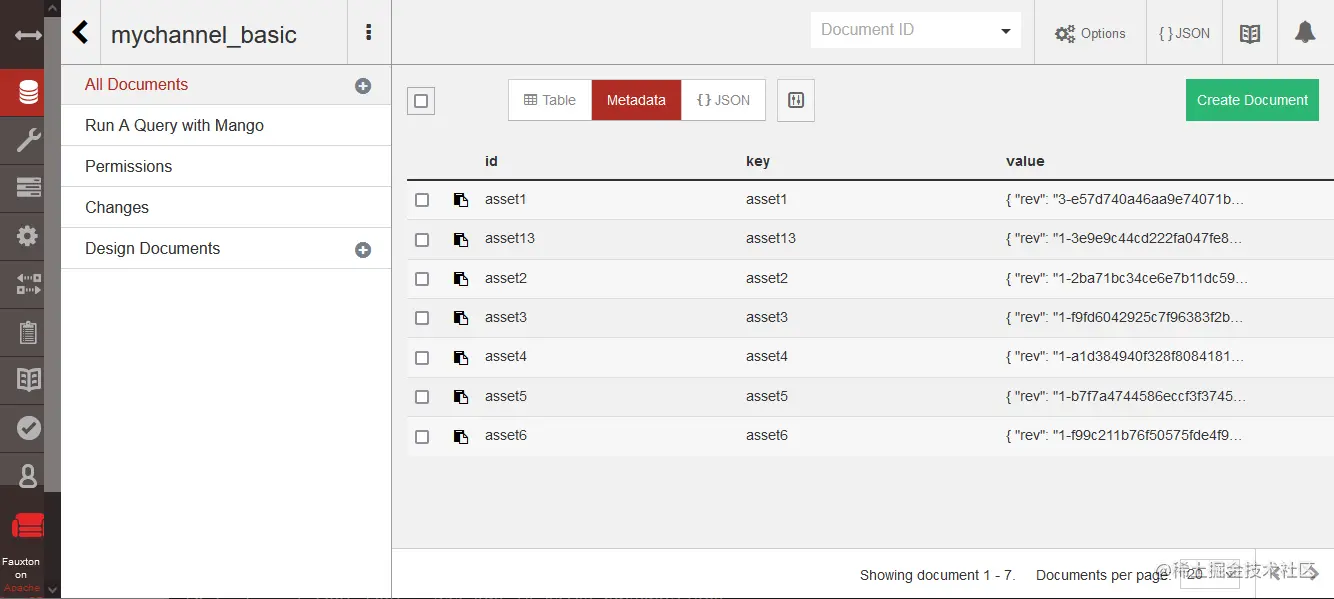This screenshot has width=1334, height=599.
Task: Open the Databases sidebar icon
Action: [28, 93]
